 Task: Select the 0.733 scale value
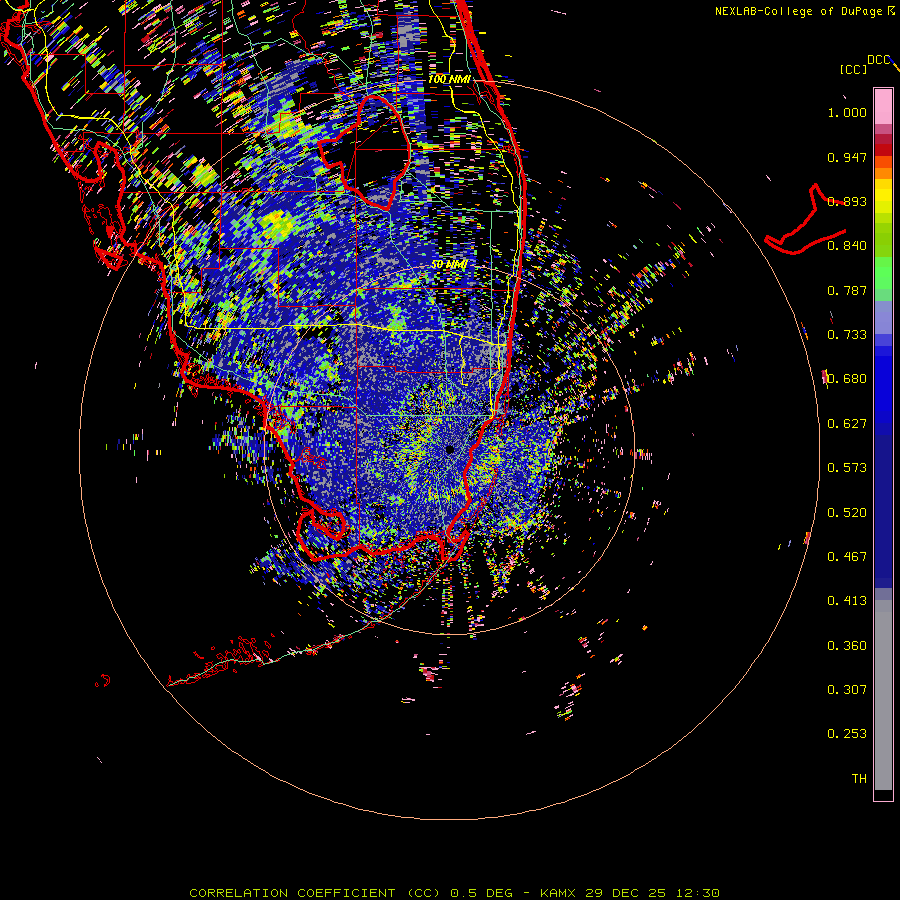tap(847, 335)
